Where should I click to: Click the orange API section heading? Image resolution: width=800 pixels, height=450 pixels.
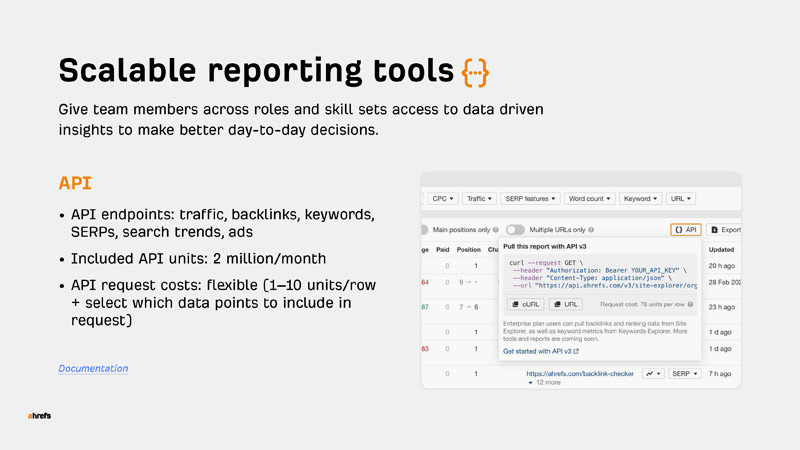click(x=75, y=183)
